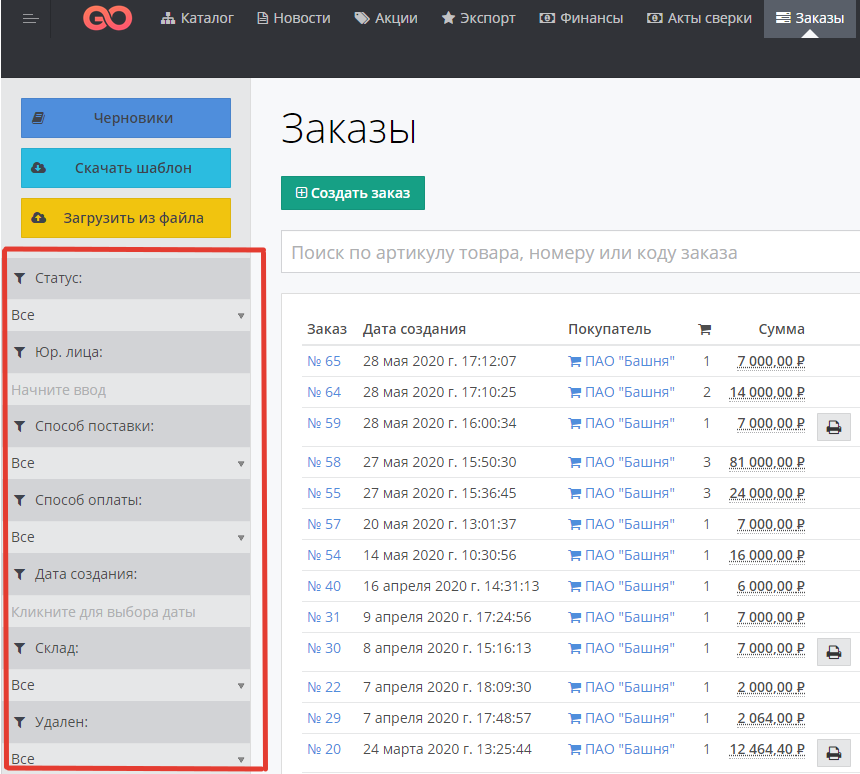Click the Черновики button
The height and width of the screenshot is (774, 860).
[126, 118]
